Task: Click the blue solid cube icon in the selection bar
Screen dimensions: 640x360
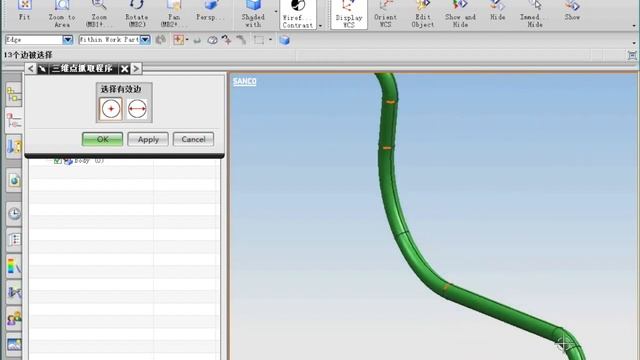Action: pyautogui.click(x=284, y=40)
